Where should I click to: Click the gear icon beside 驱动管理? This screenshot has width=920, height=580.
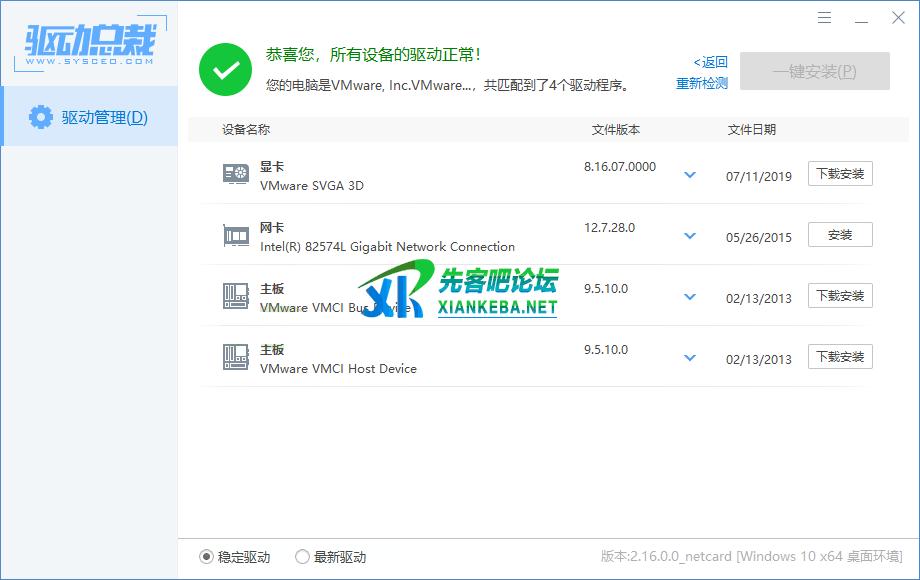(x=40, y=117)
